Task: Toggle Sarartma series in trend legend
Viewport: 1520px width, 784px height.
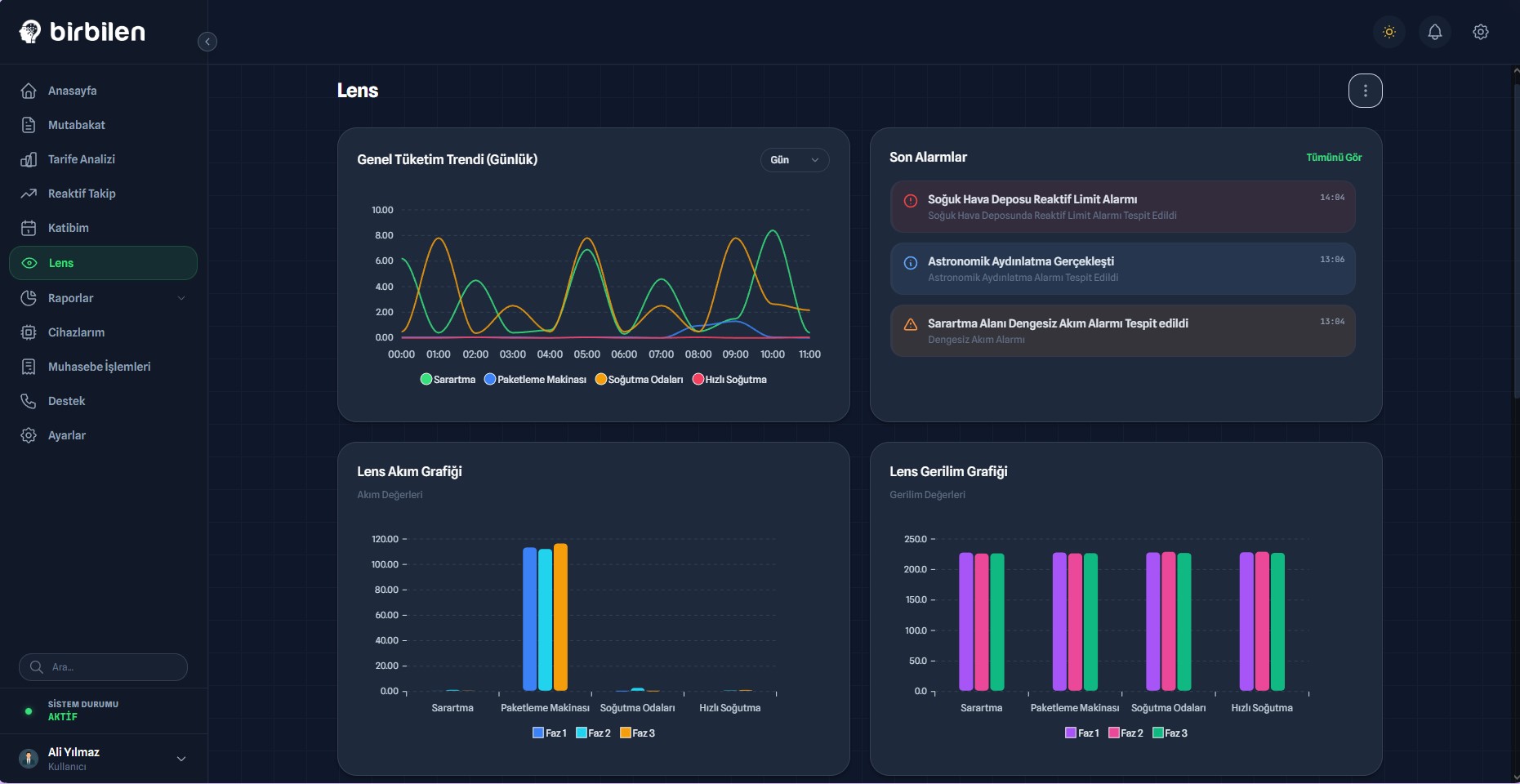Action: click(x=448, y=380)
